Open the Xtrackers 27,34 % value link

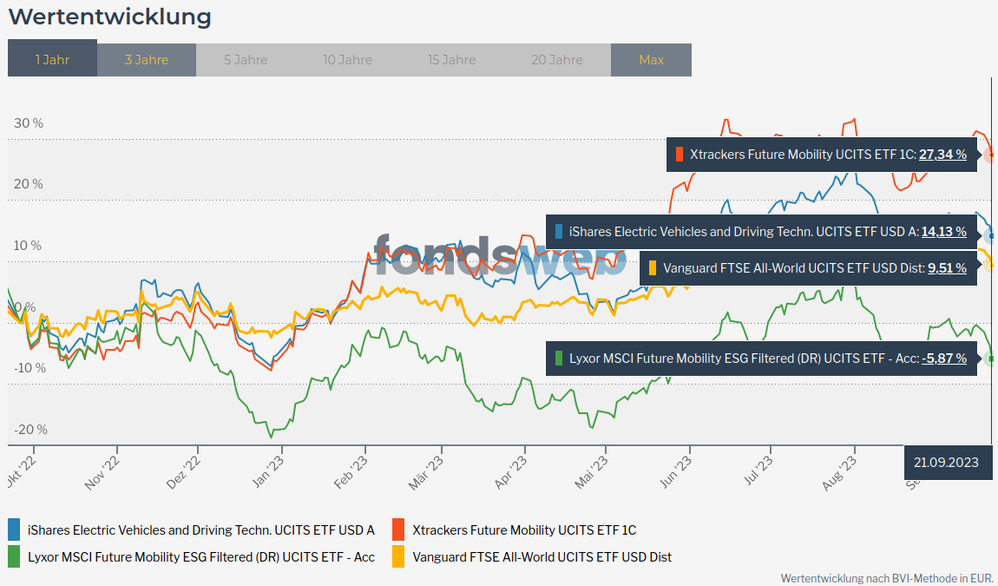tap(942, 154)
